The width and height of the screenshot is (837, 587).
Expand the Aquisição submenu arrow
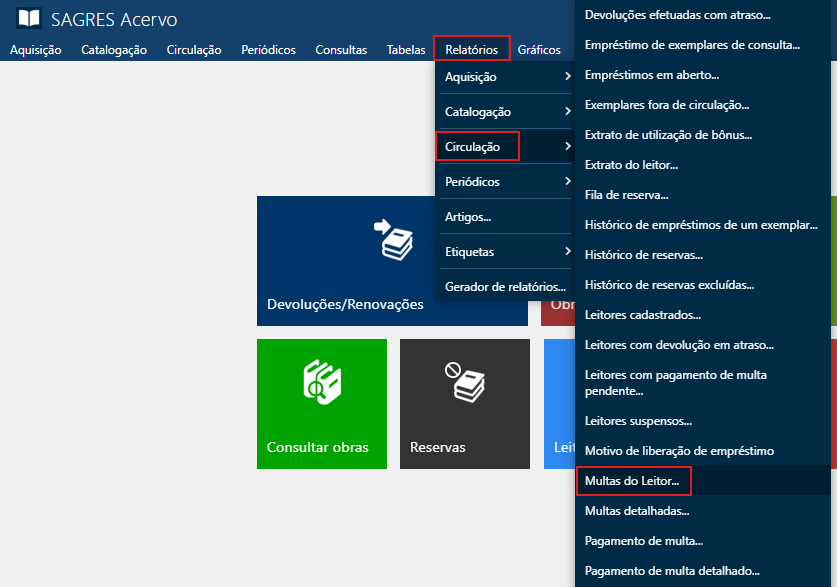pos(567,77)
